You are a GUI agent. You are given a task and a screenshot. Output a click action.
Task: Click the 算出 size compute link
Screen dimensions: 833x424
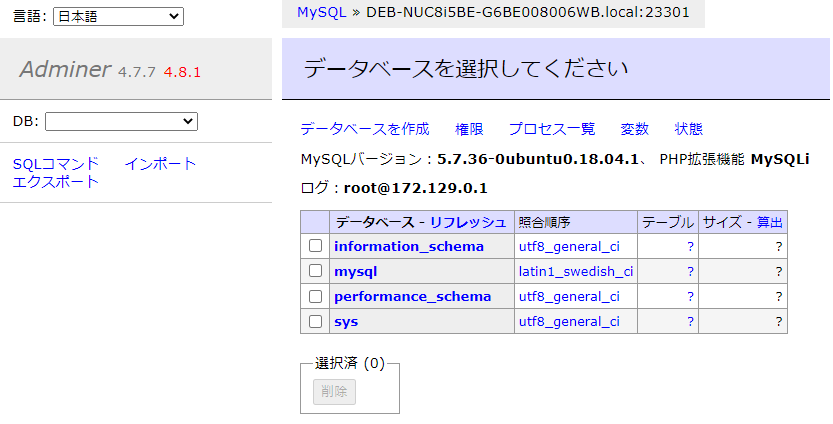[x=770, y=222]
